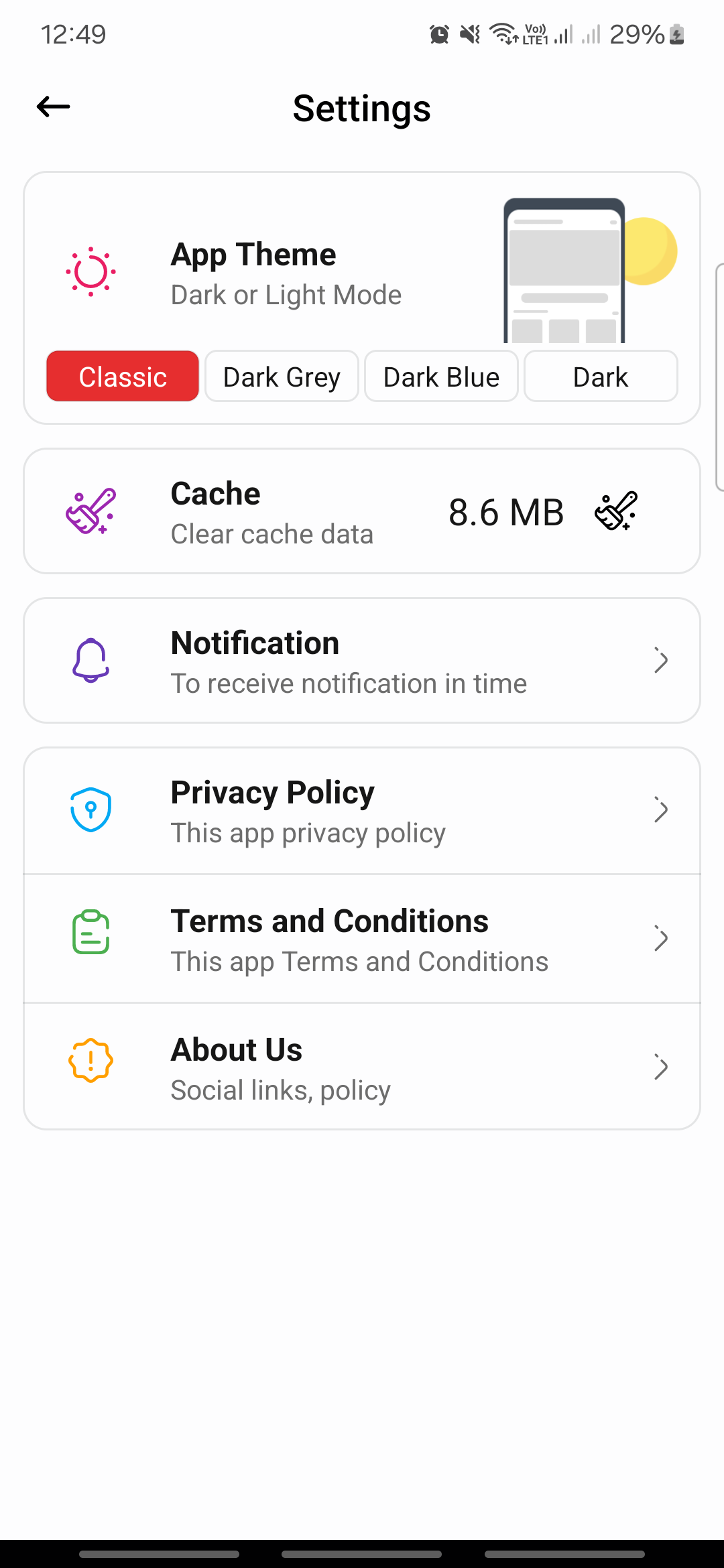Image resolution: width=724 pixels, height=1568 pixels.
Task: Tap the Terms clipboard icon
Action: click(90, 932)
